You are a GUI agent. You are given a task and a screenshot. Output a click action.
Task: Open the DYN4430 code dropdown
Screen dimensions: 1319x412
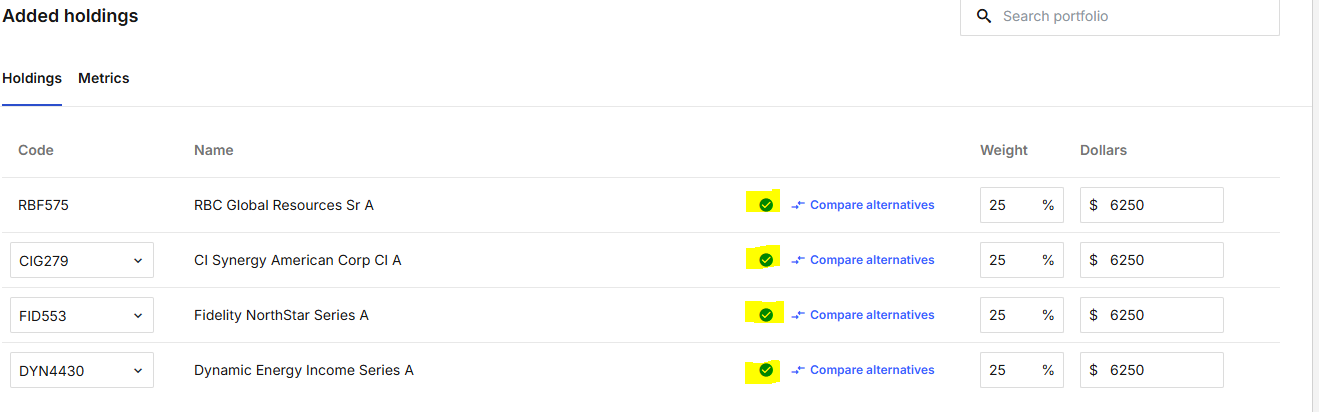point(82,370)
